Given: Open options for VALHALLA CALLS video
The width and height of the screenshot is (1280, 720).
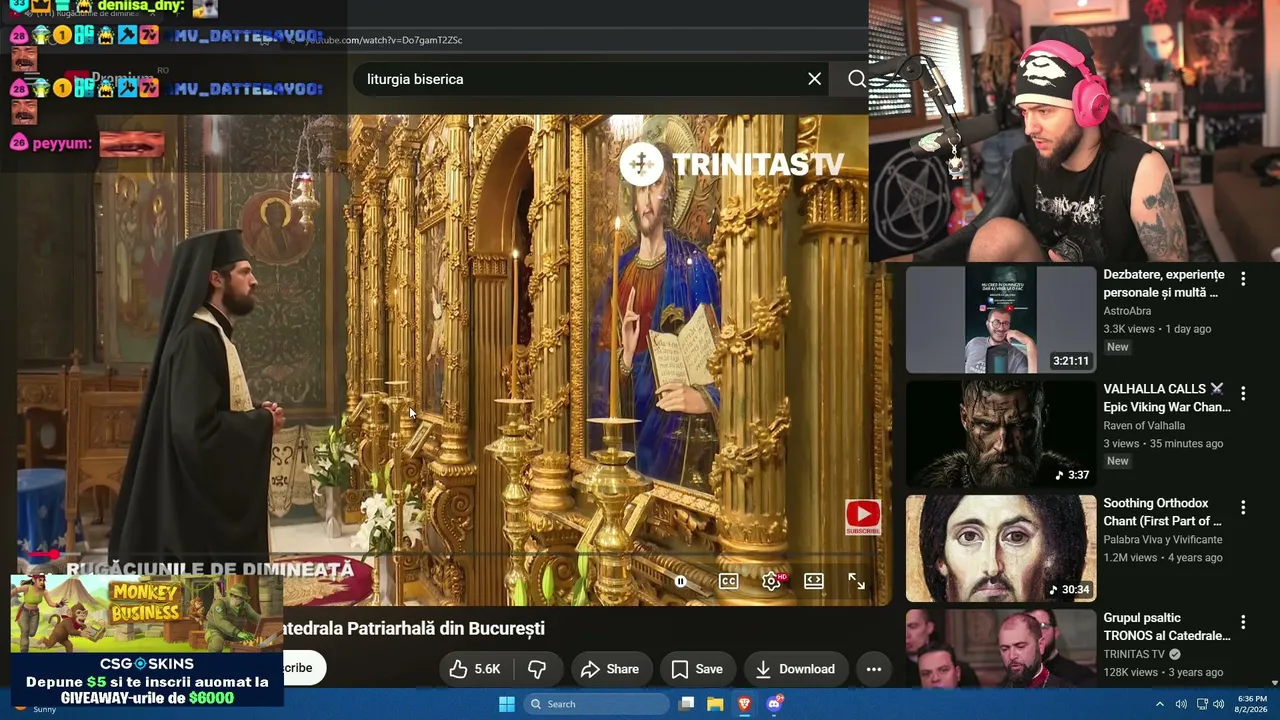Looking at the screenshot, I should click(x=1243, y=393).
